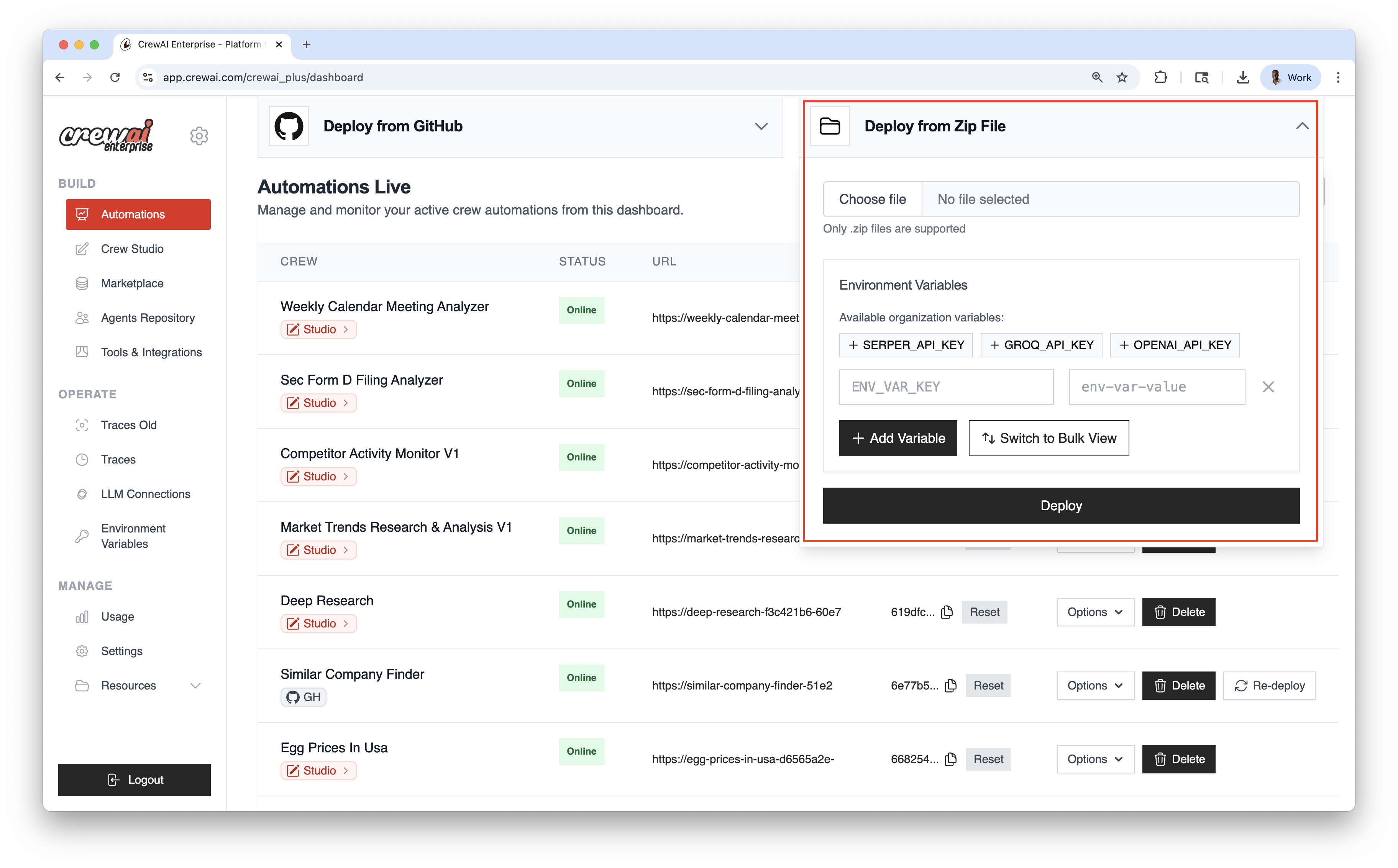Image resolution: width=1398 pixels, height=868 pixels.
Task: Expand the Resources section in sidebar
Action: pos(196,685)
